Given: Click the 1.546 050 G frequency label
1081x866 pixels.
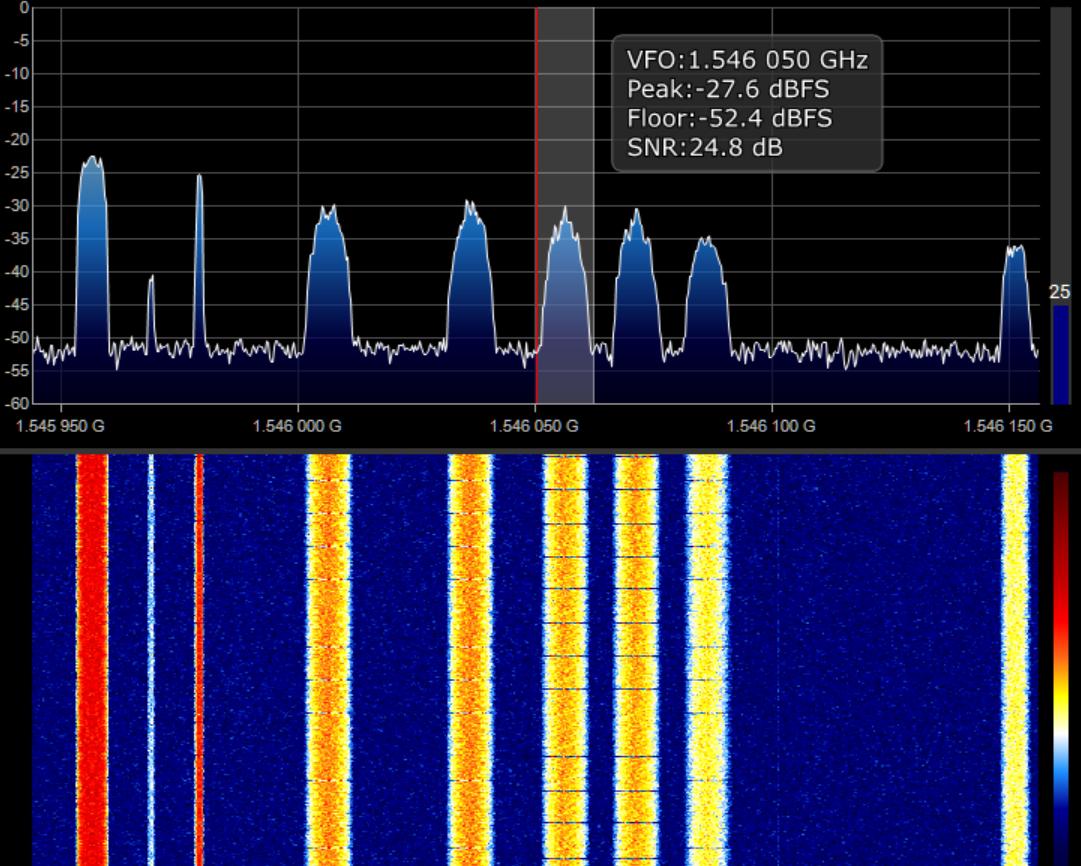Looking at the screenshot, I should point(534,426).
